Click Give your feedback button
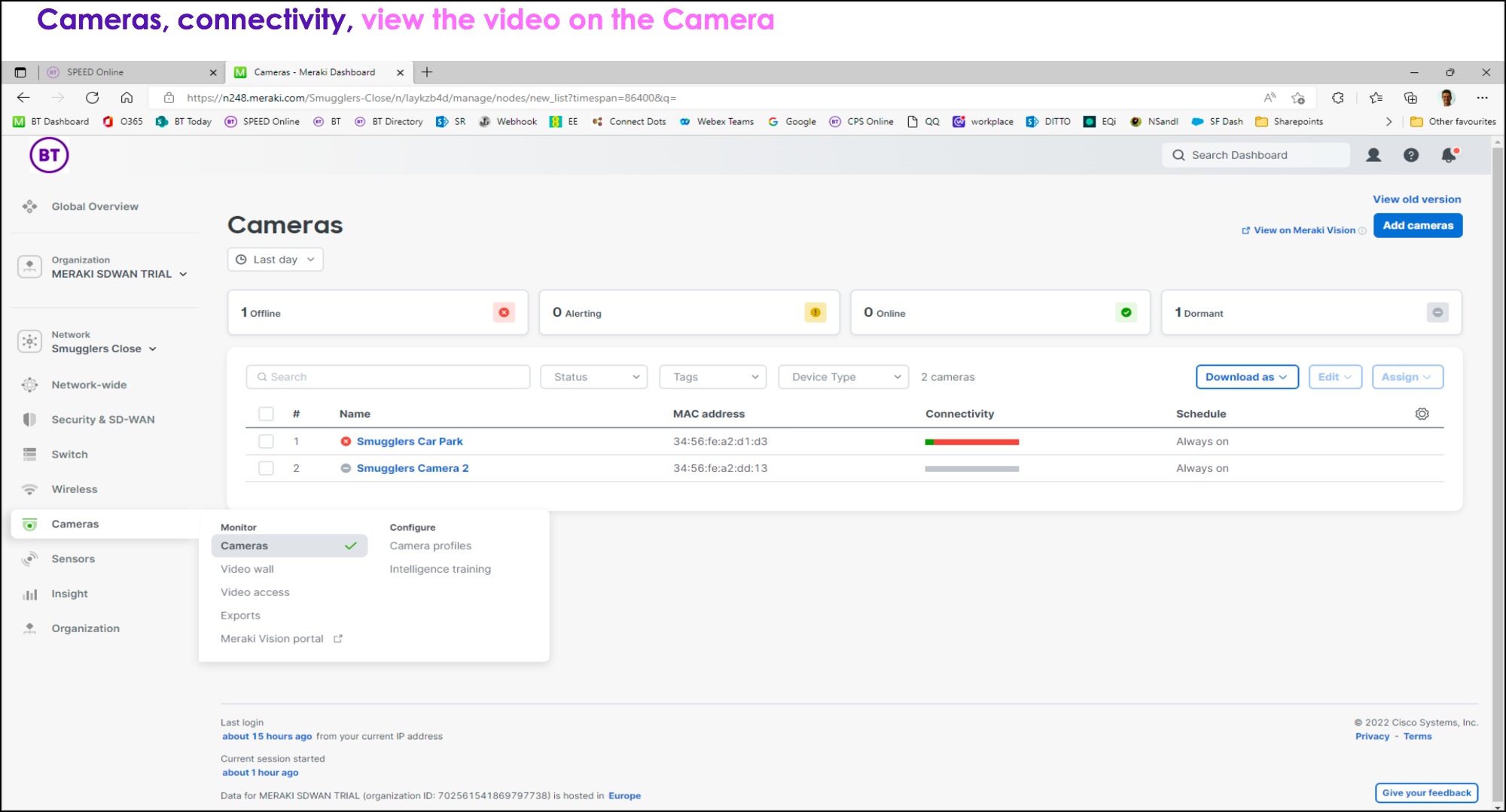Image resolution: width=1506 pixels, height=812 pixels. (1426, 792)
